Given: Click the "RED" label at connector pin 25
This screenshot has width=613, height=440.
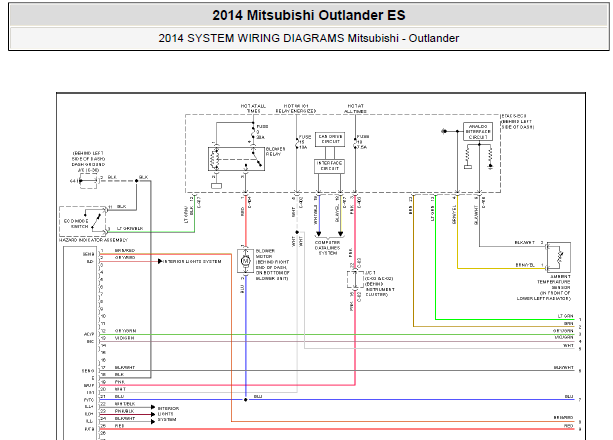Looking at the screenshot, I should [119, 426].
